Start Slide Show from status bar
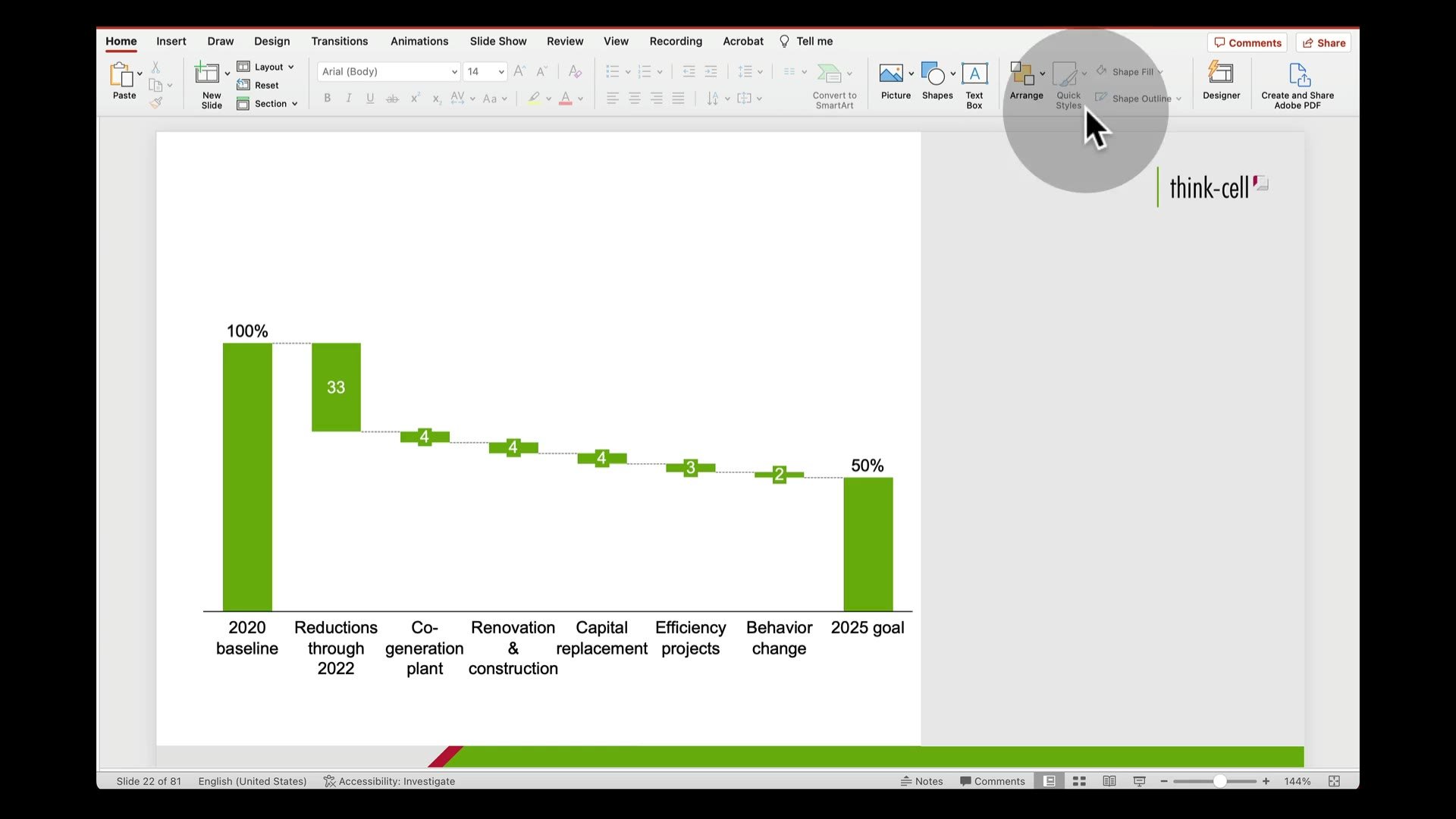 [x=1139, y=781]
